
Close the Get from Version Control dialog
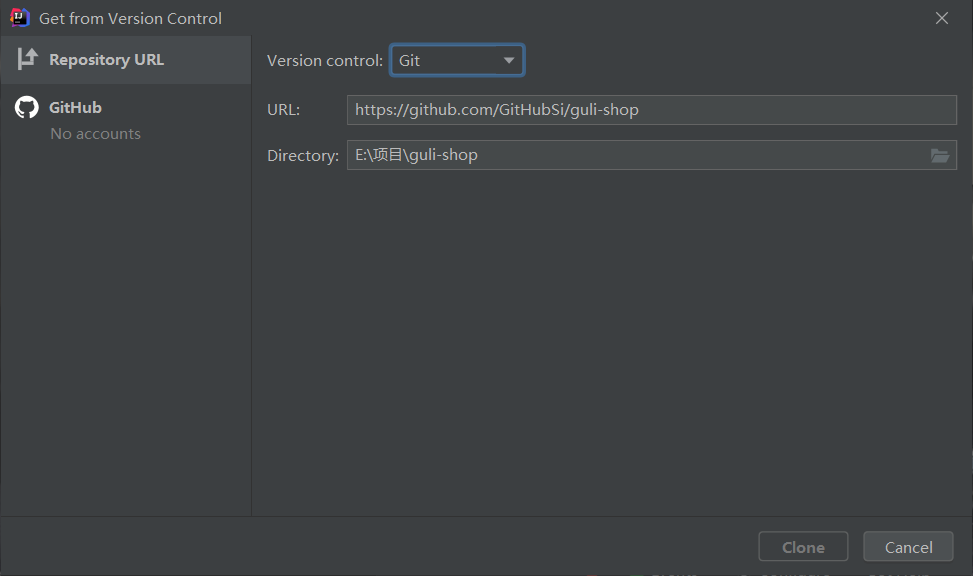942,19
